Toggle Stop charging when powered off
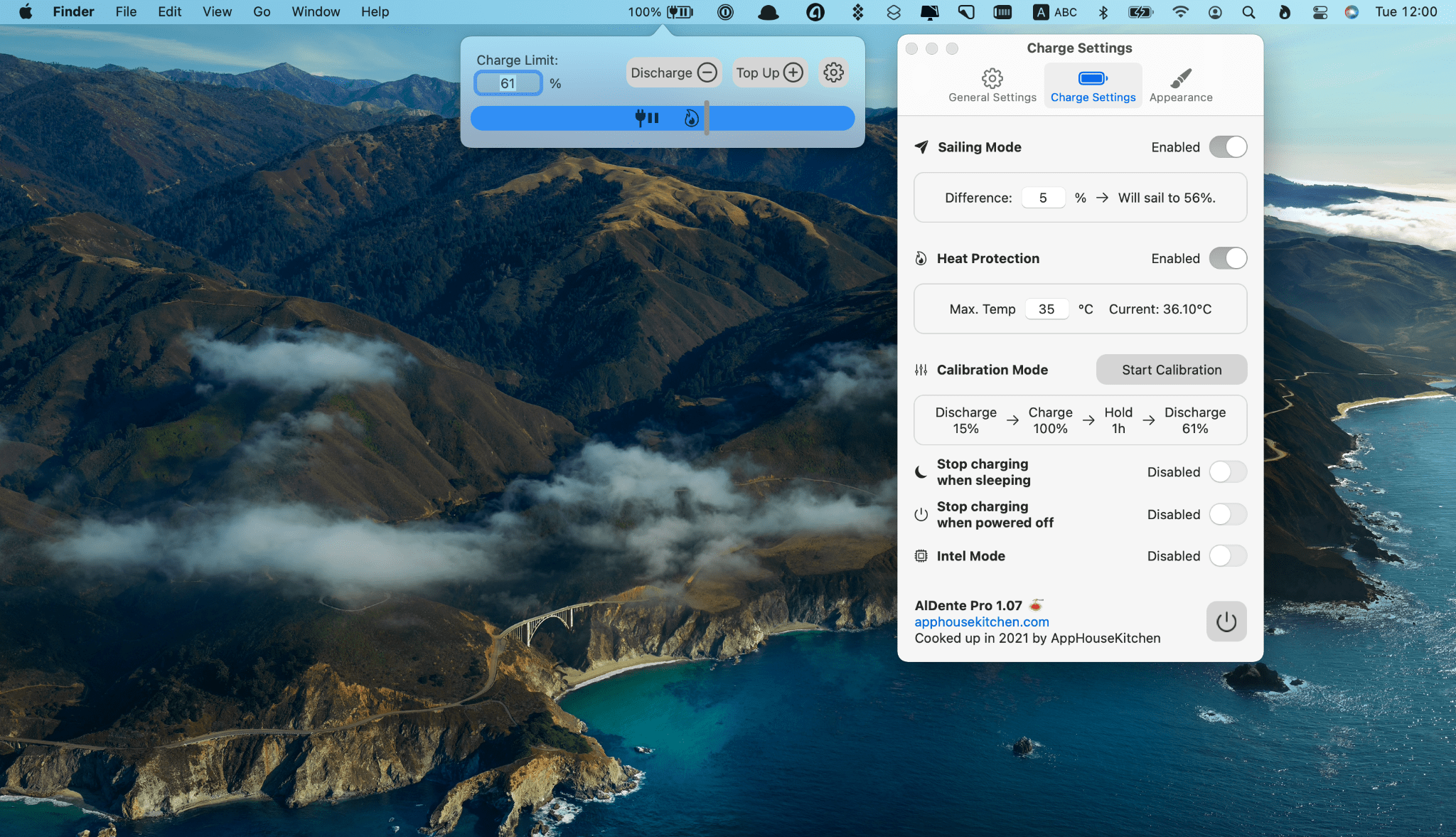Viewport: 1456px width, 837px height. (x=1228, y=515)
